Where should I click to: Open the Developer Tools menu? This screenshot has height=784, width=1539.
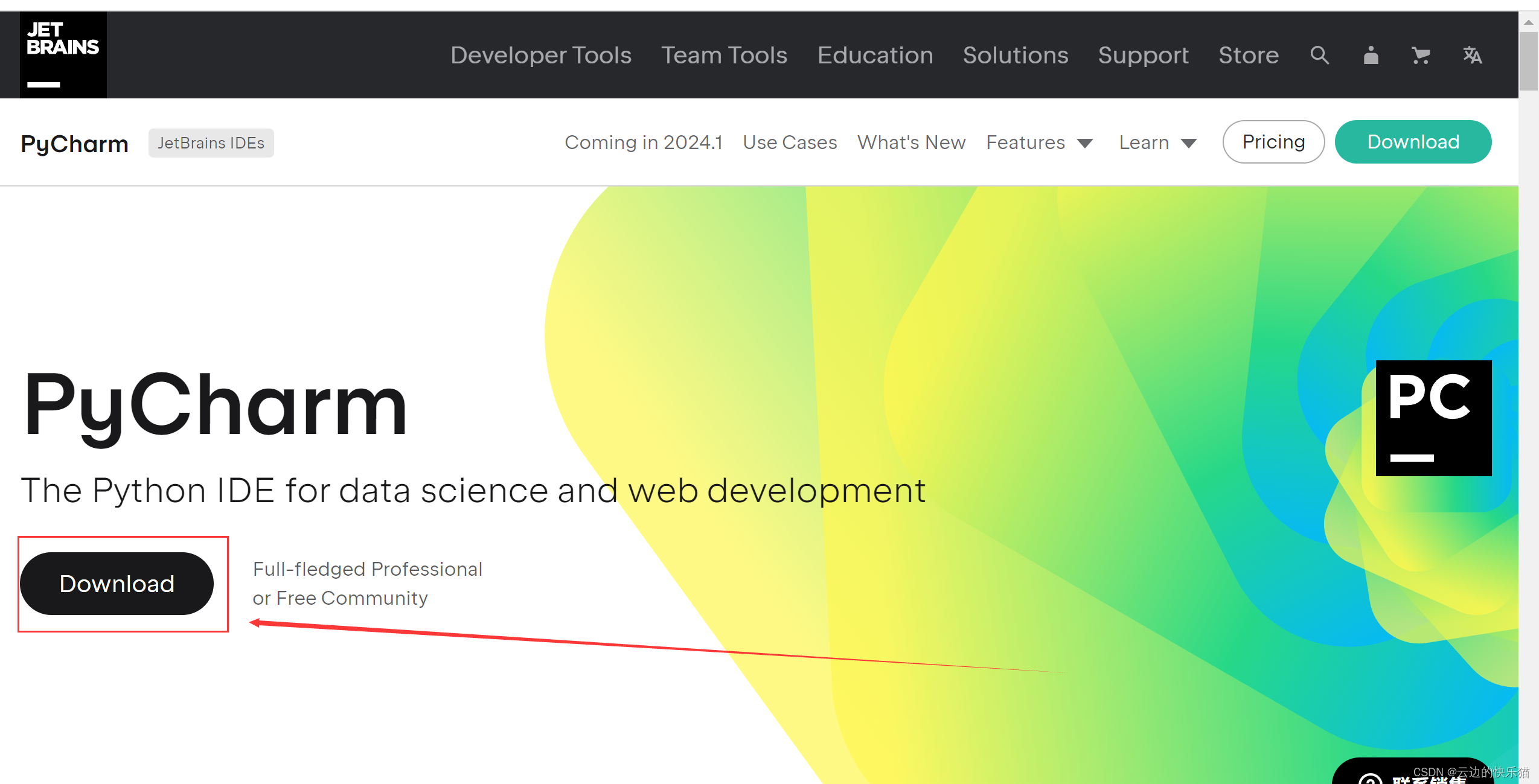click(x=540, y=56)
